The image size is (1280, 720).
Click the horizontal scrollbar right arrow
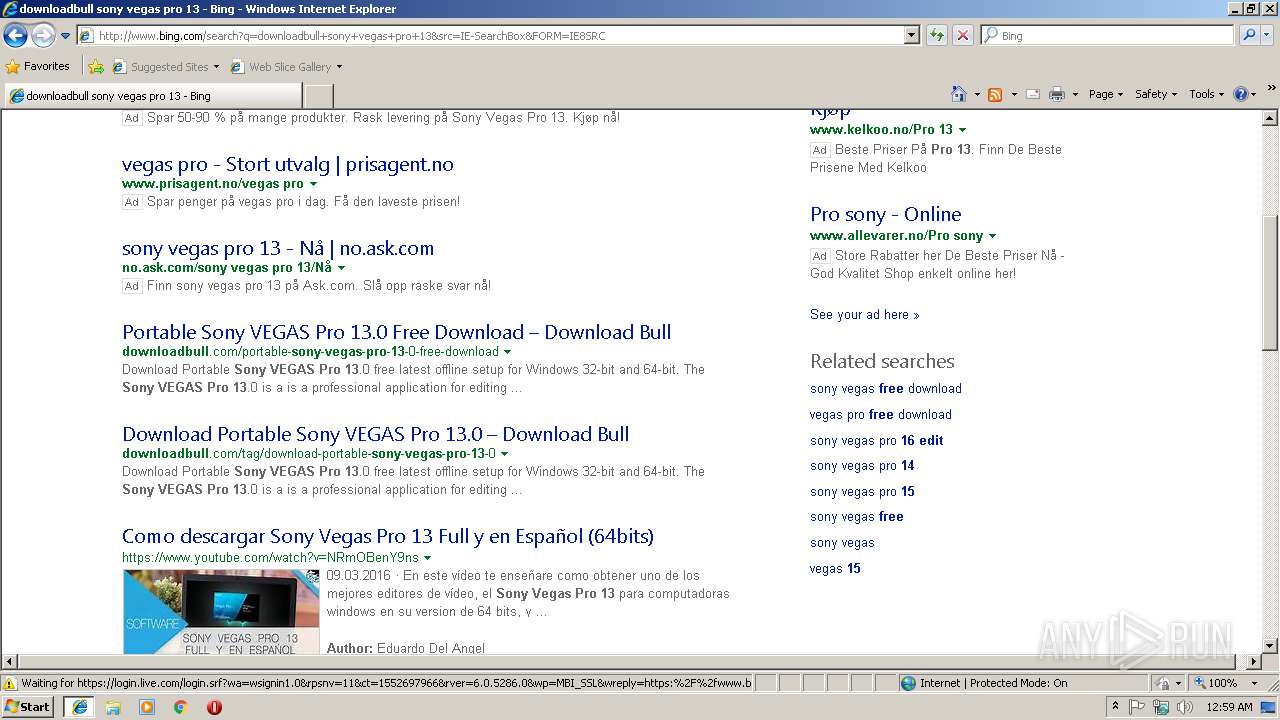pos(1255,662)
